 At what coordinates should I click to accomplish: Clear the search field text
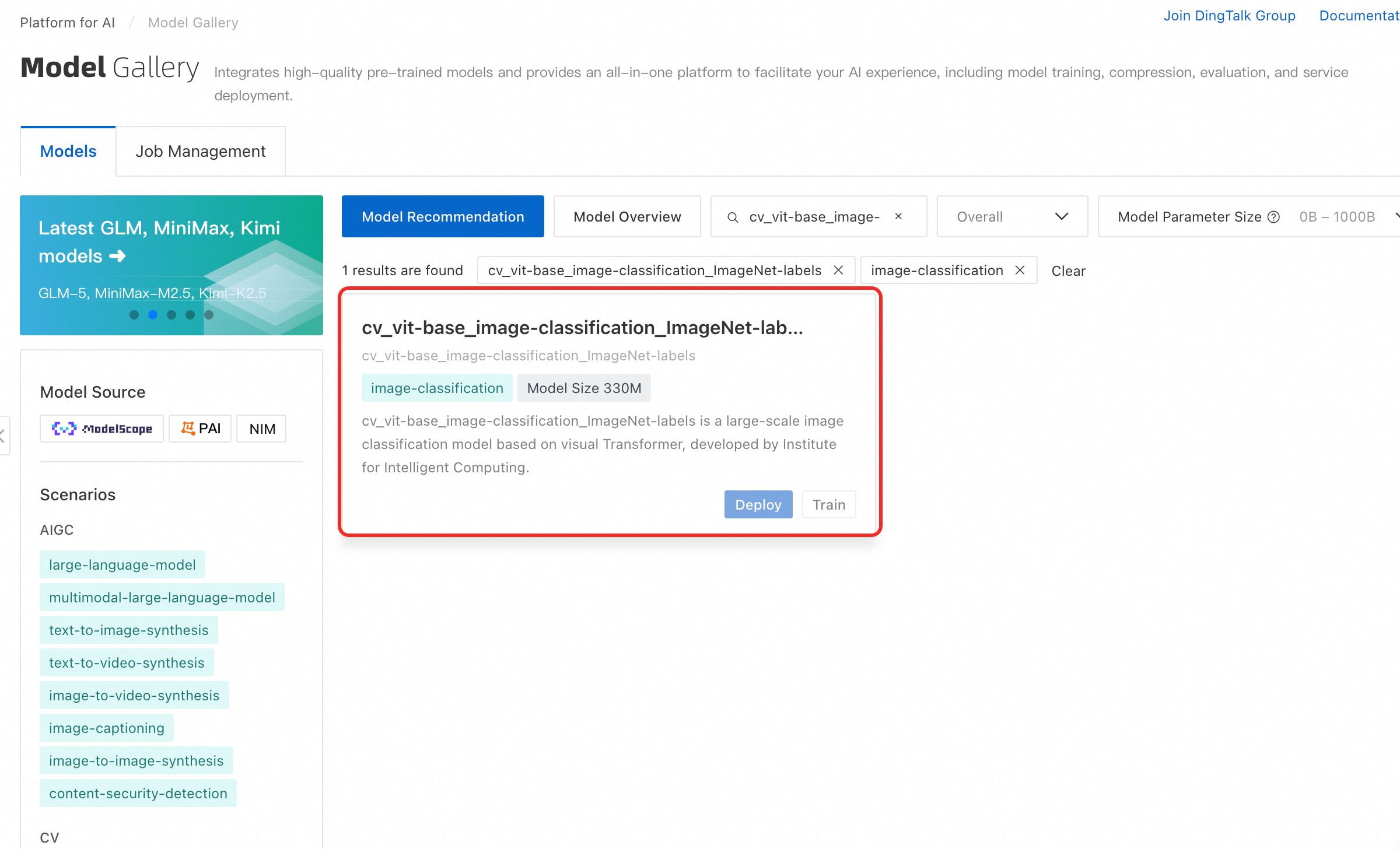click(x=898, y=216)
